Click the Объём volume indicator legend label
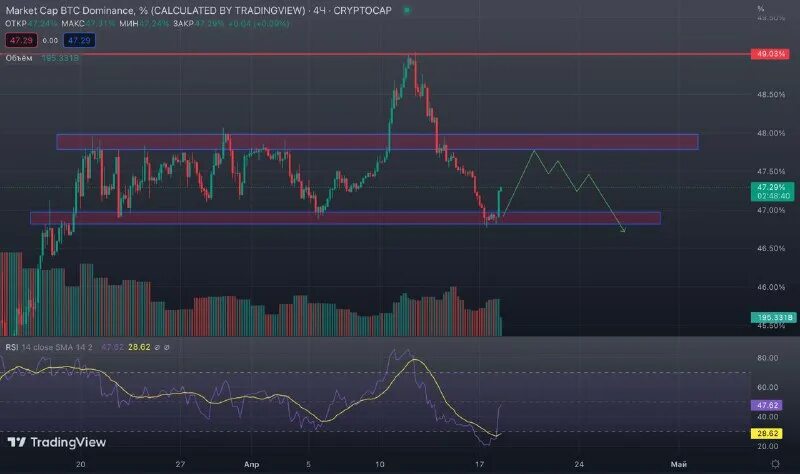Viewport: 800px width, 474px height. coord(19,58)
